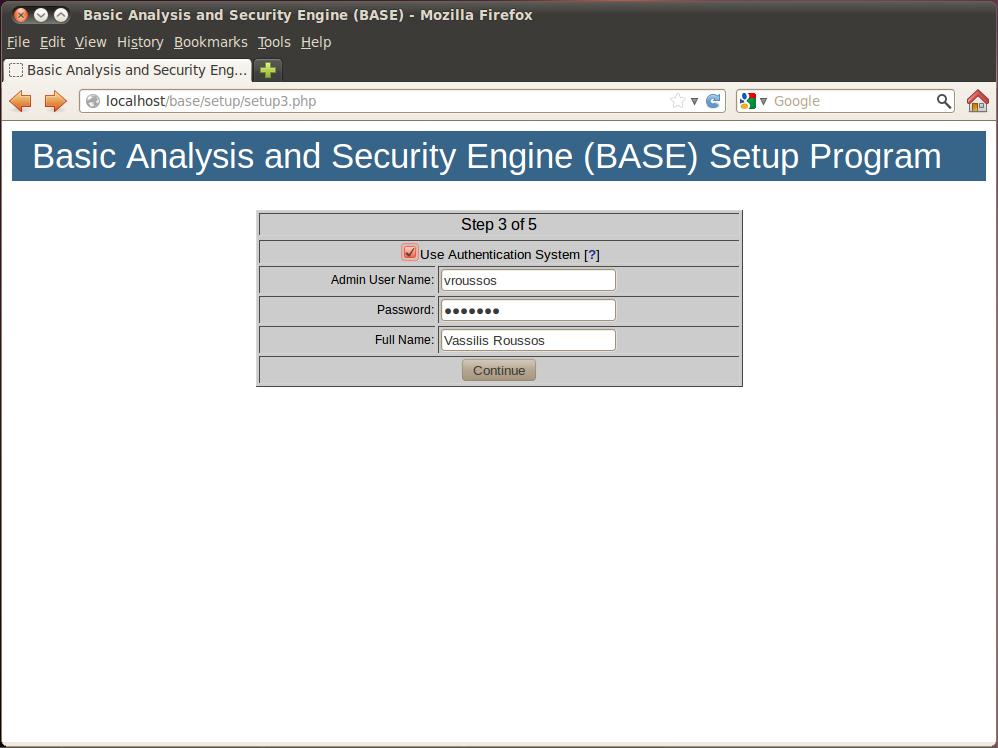Viewport: 998px width, 748px height.
Task: Open the Firefox Home page icon
Action: point(978,101)
